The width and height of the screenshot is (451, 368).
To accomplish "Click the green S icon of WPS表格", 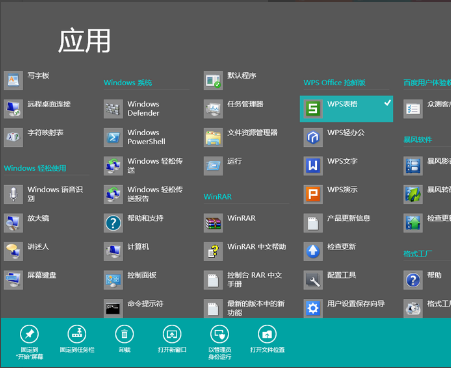I will (313, 109).
